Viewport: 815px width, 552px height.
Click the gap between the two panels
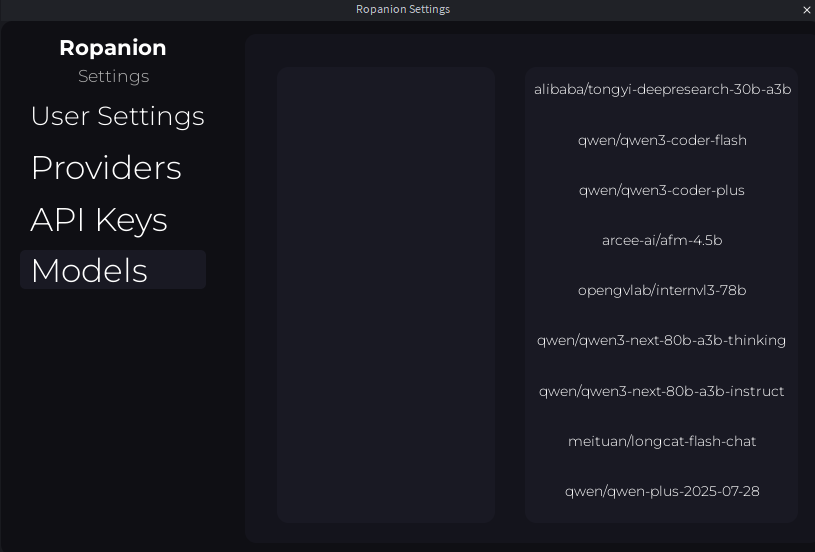coord(510,295)
